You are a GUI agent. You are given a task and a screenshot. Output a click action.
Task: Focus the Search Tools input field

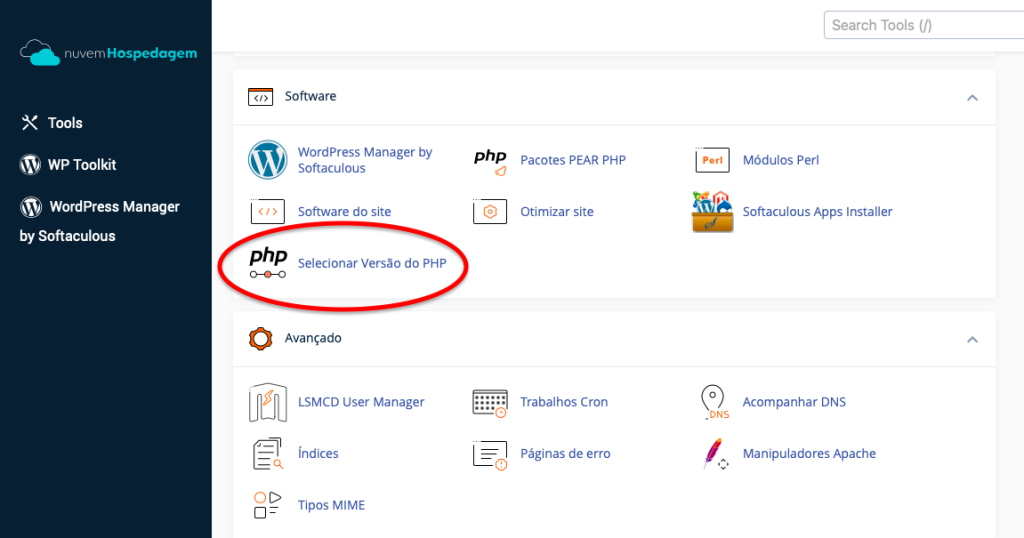[923, 25]
